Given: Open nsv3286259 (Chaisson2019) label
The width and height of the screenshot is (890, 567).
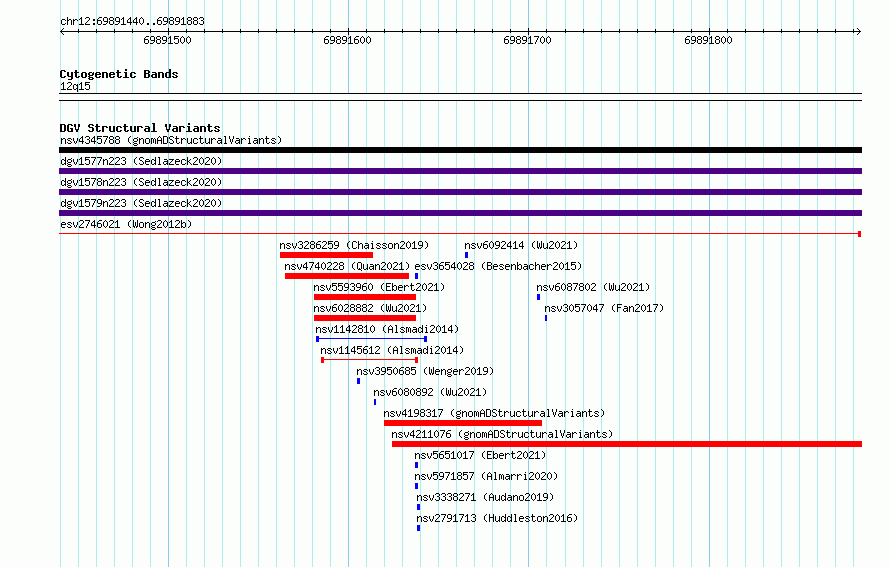Looking at the screenshot, I should click(x=354, y=245).
